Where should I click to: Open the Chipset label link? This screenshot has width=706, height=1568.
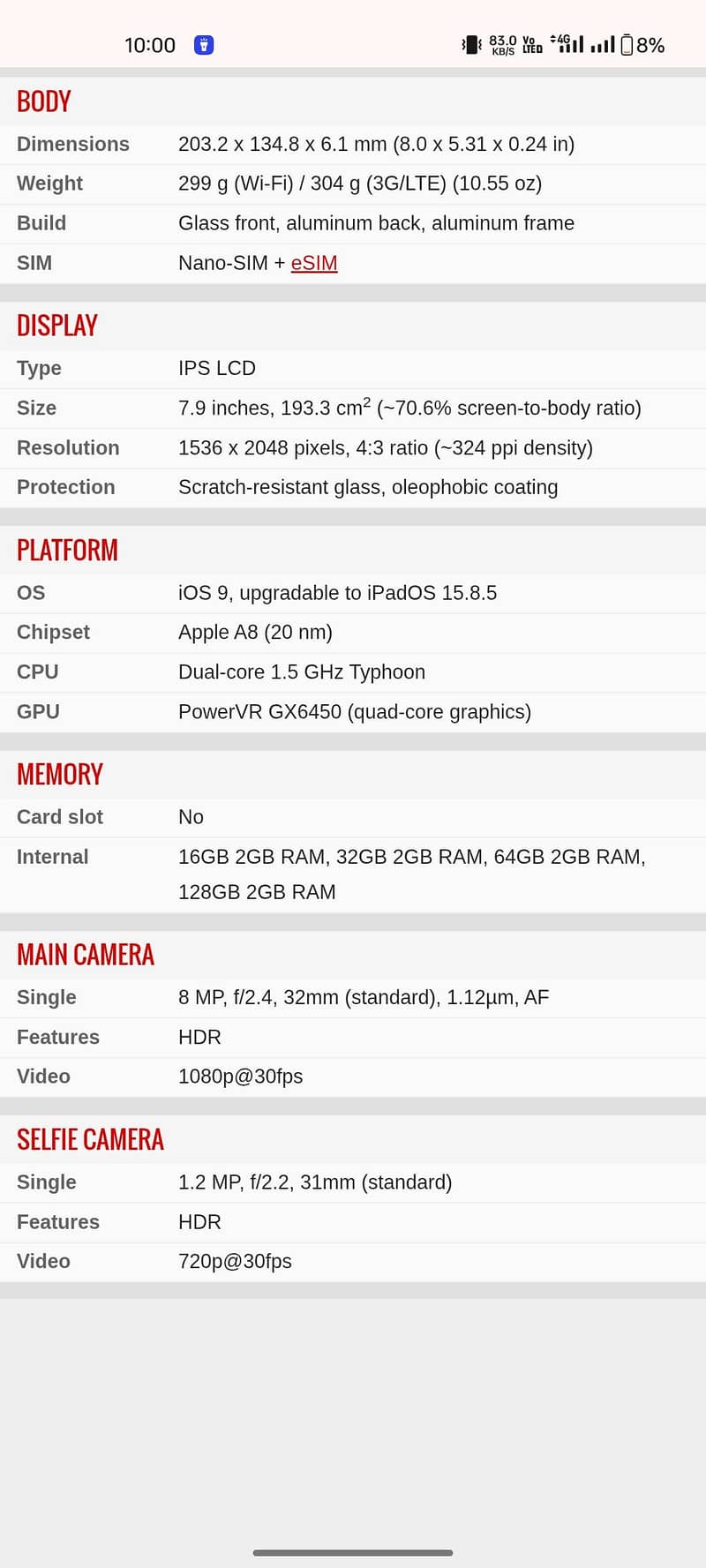pos(53,633)
